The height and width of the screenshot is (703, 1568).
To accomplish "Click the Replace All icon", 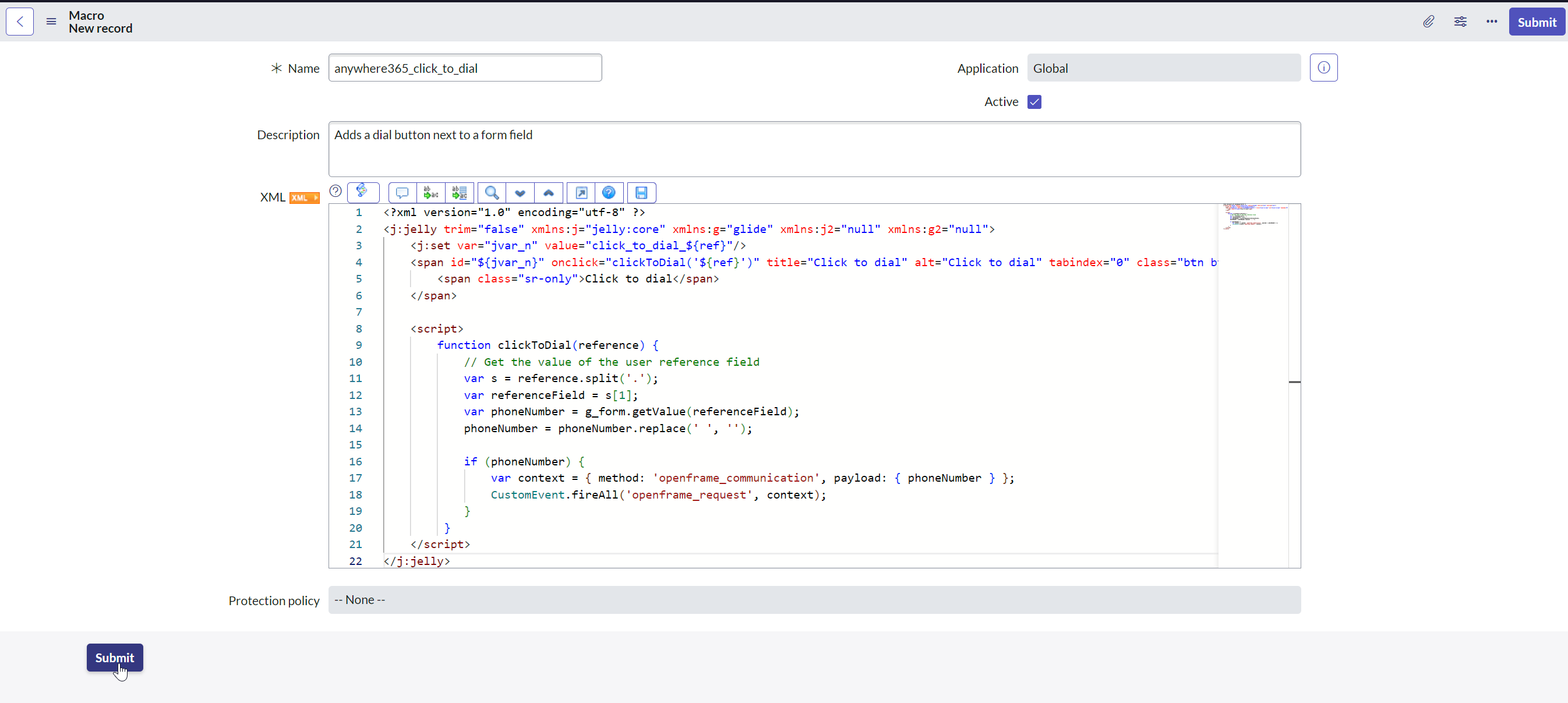I will point(459,193).
